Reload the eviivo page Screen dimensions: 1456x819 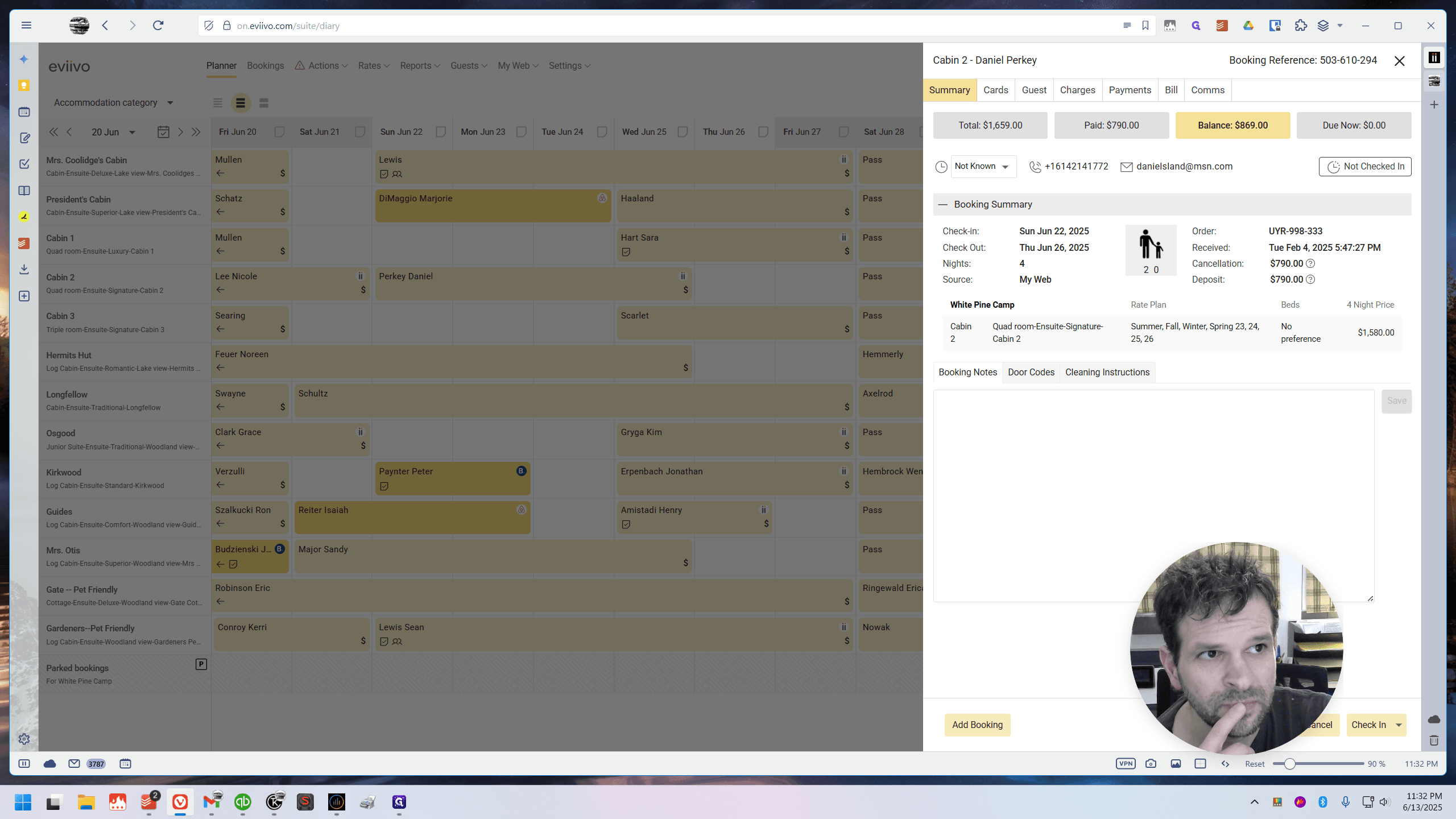tap(158, 25)
